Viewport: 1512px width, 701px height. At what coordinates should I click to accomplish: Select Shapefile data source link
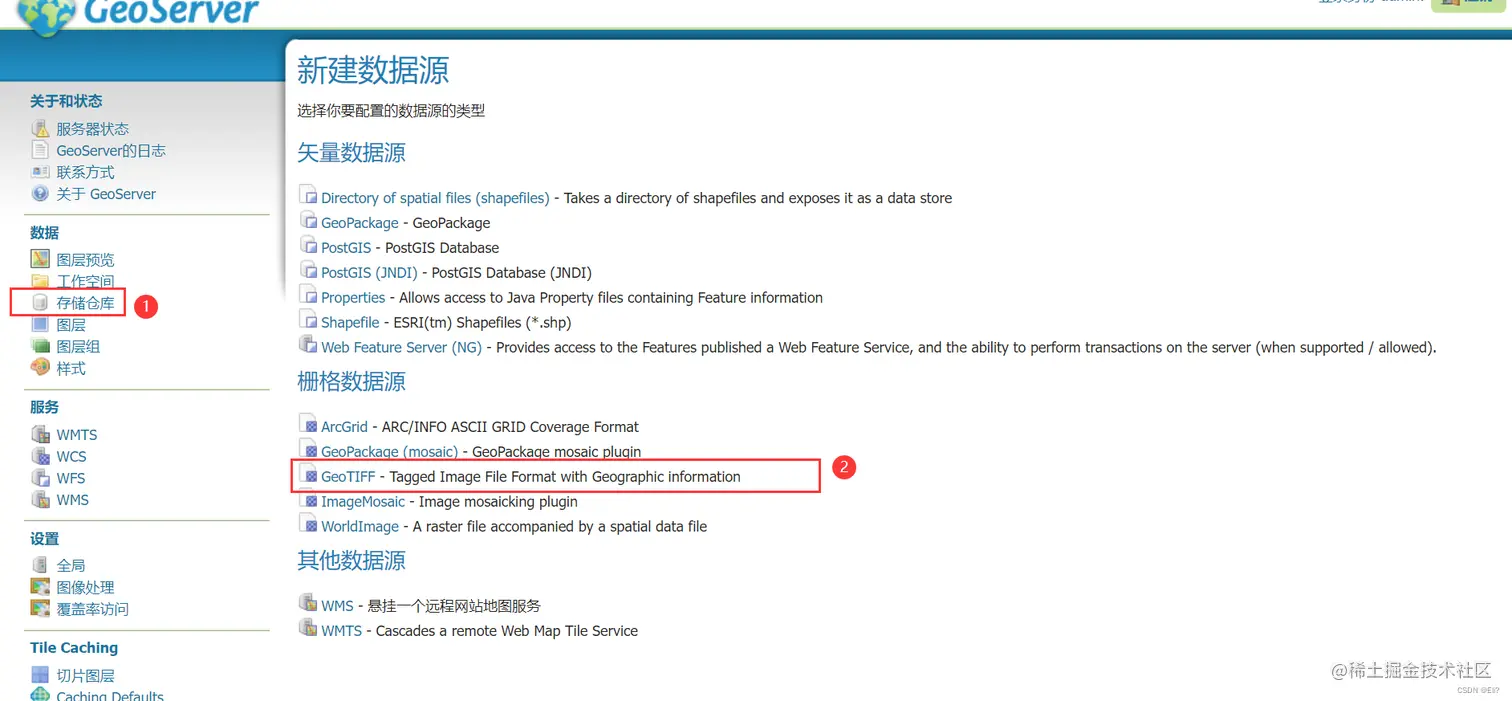[350, 323]
